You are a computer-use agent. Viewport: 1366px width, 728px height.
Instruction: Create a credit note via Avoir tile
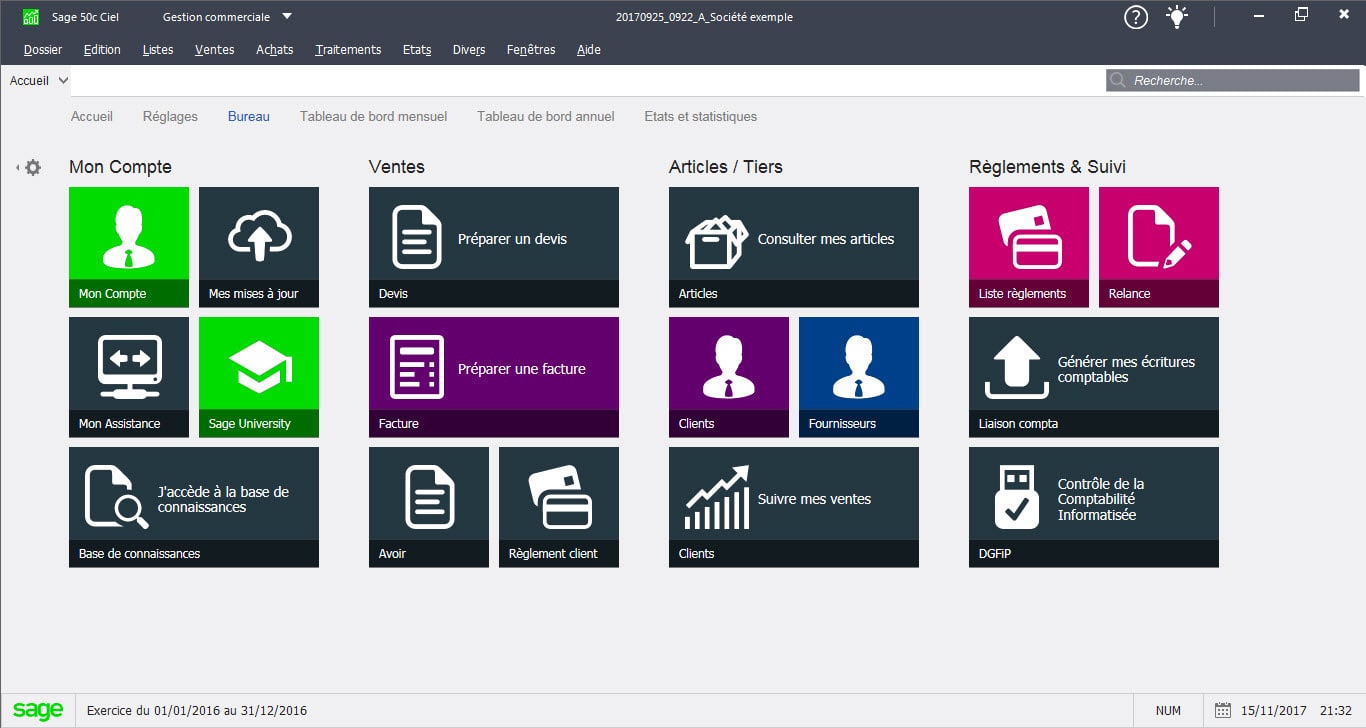click(x=428, y=506)
